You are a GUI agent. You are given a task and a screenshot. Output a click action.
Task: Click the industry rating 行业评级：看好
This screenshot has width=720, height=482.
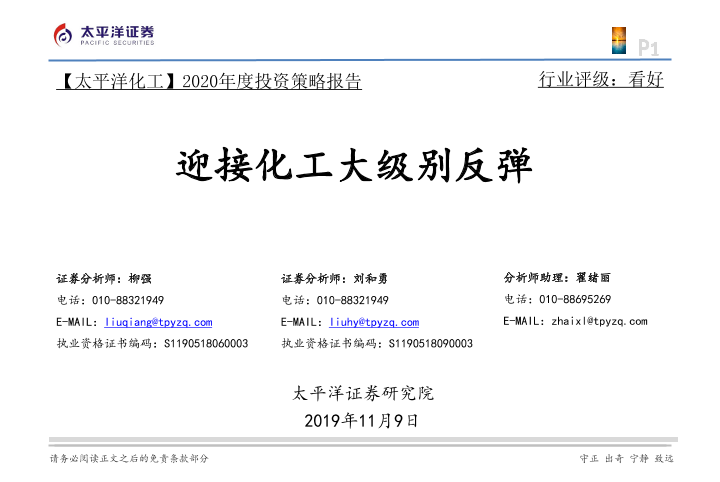pos(600,79)
